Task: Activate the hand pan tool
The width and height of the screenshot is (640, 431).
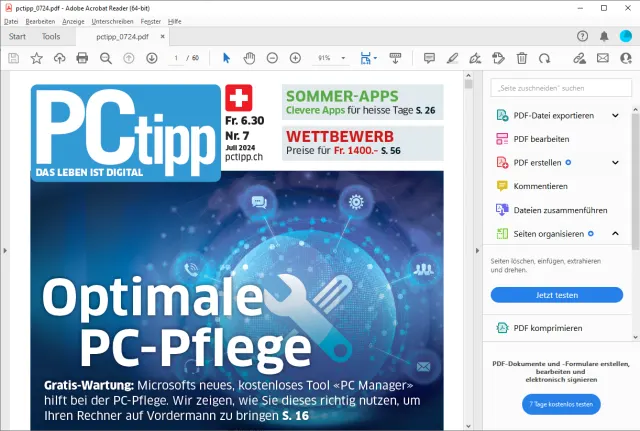Action: pos(249,58)
